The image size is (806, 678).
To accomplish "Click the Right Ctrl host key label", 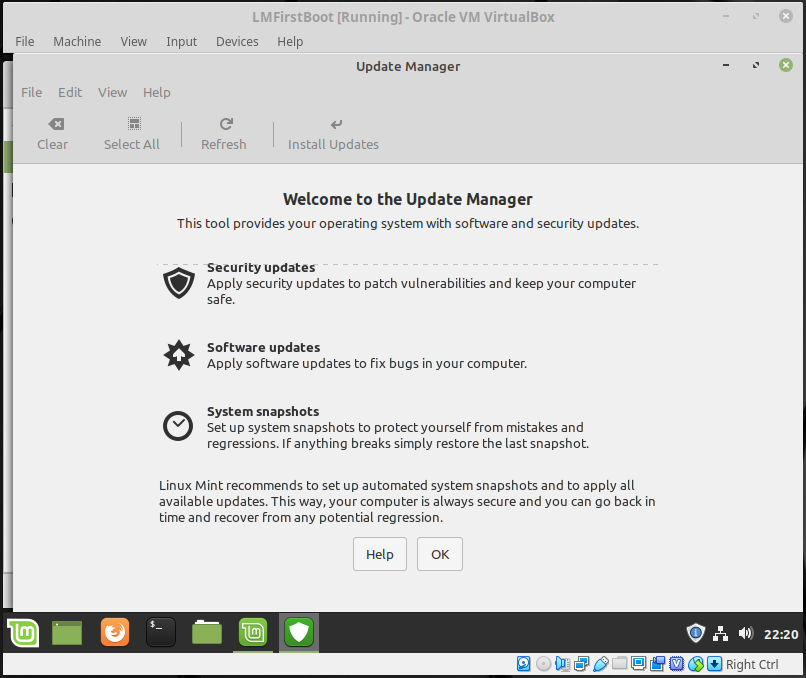I will [752, 665].
